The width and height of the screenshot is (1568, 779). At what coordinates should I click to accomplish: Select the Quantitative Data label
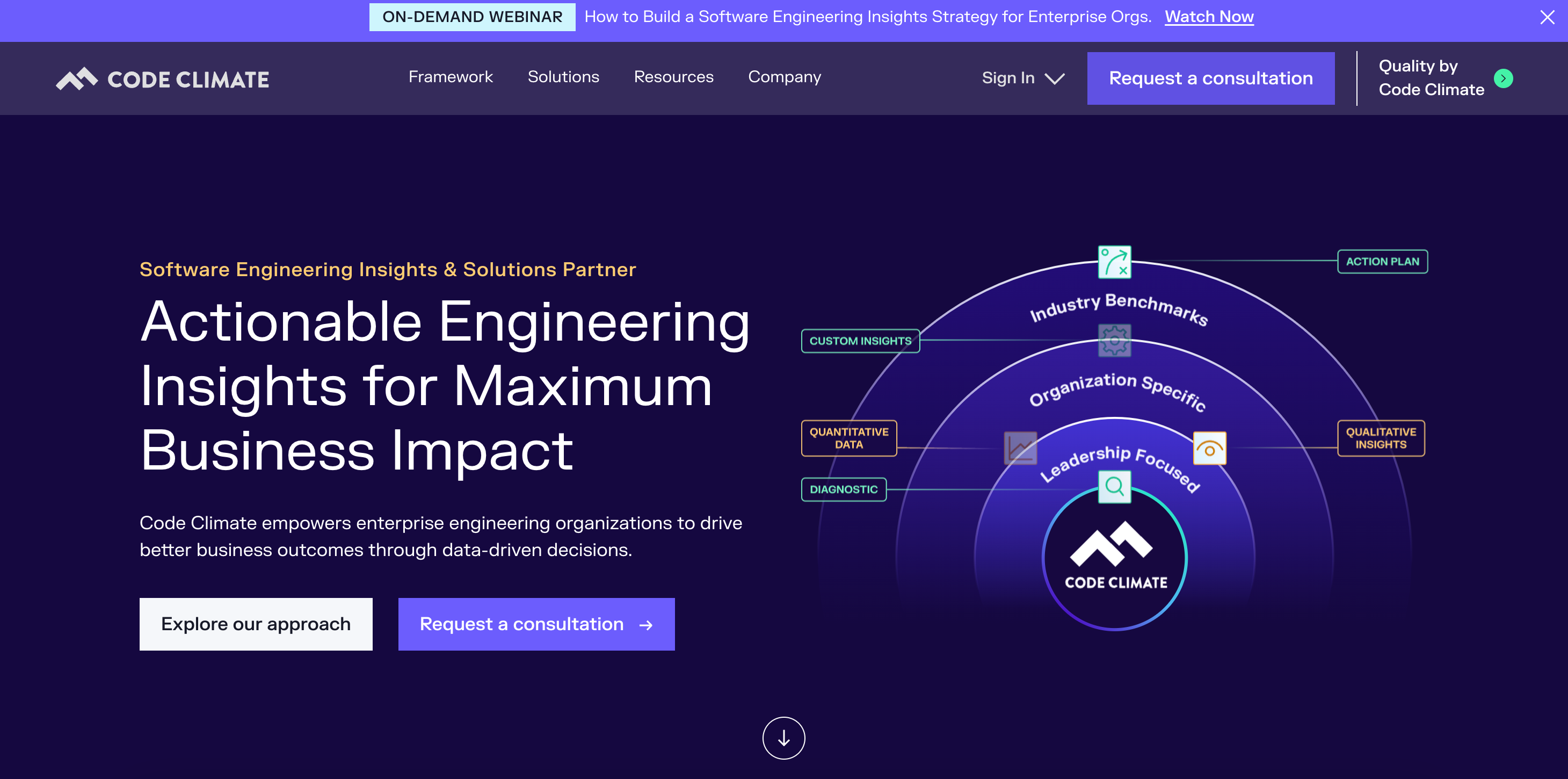pos(847,438)
